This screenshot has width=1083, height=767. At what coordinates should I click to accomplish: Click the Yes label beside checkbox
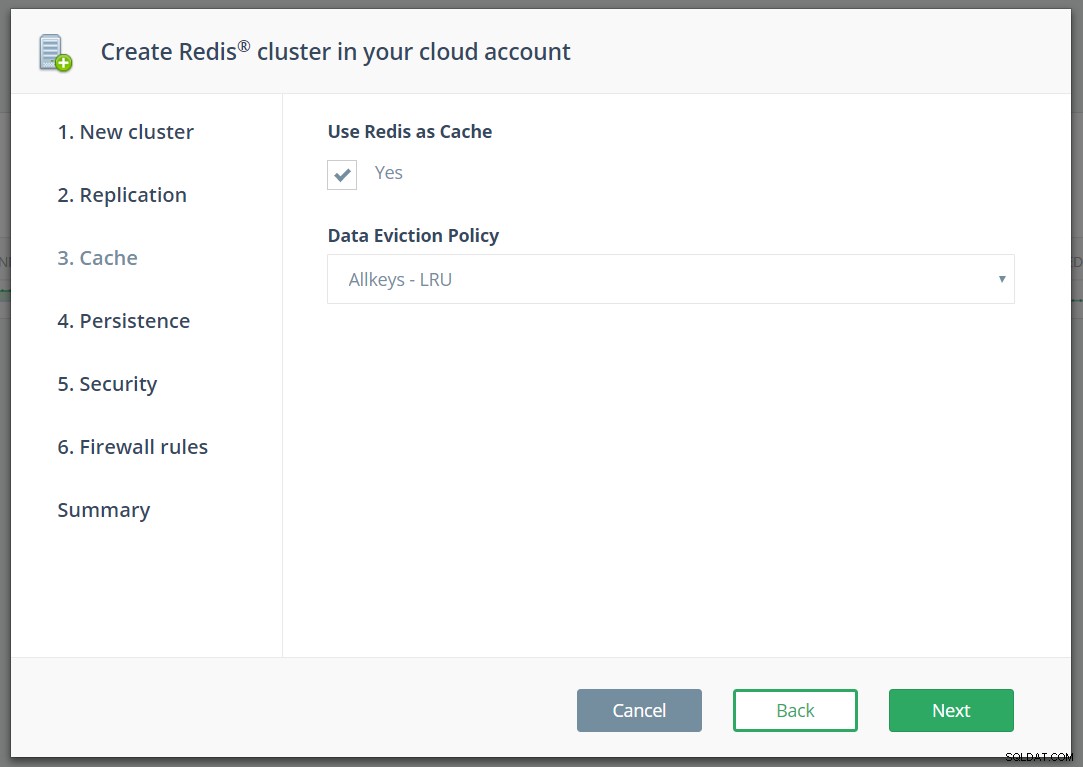tap(388, 173)
